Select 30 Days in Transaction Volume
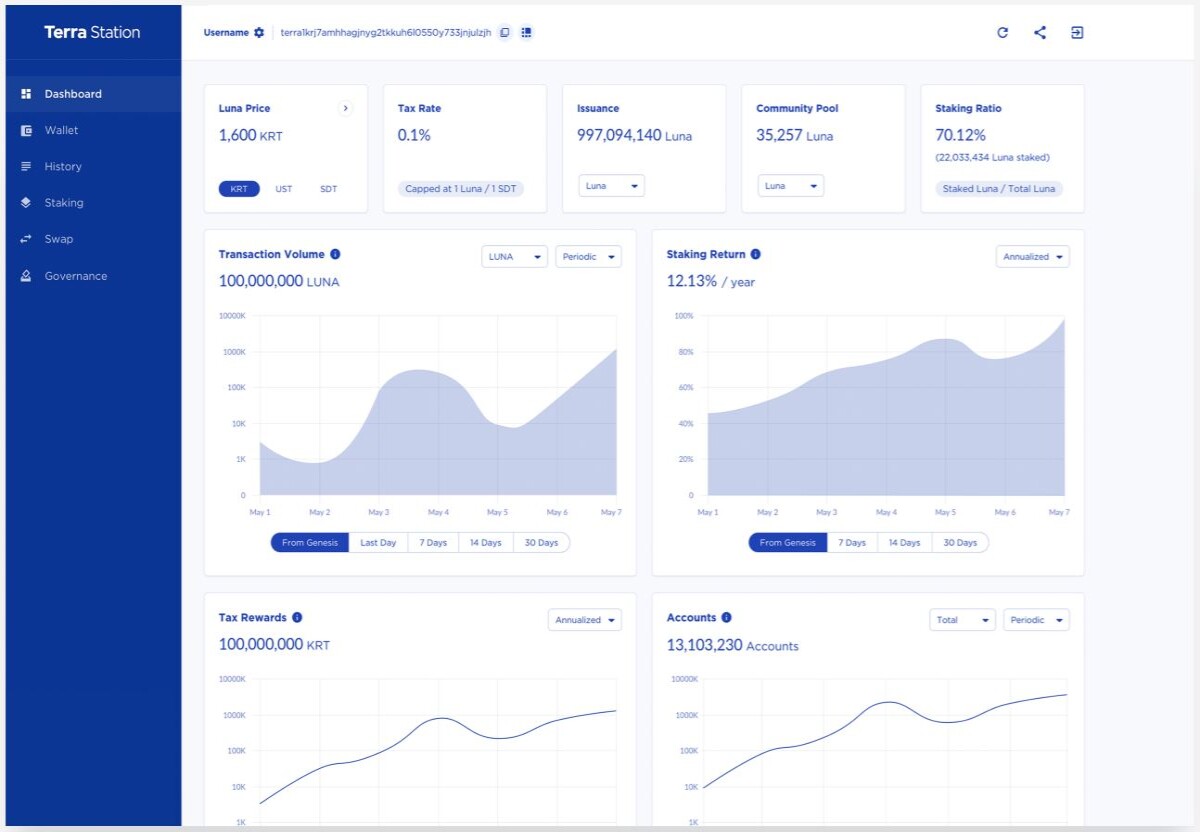Image resolution: width=1200 pixels, height=832 pixels. [x=542, y=542]
